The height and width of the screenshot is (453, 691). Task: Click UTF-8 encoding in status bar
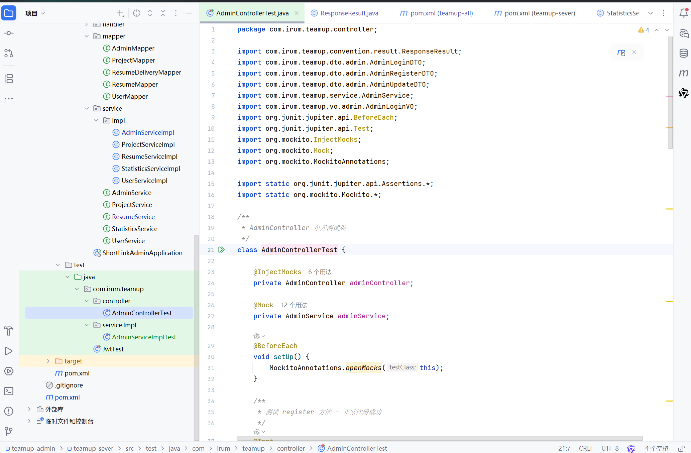(610, 448)
